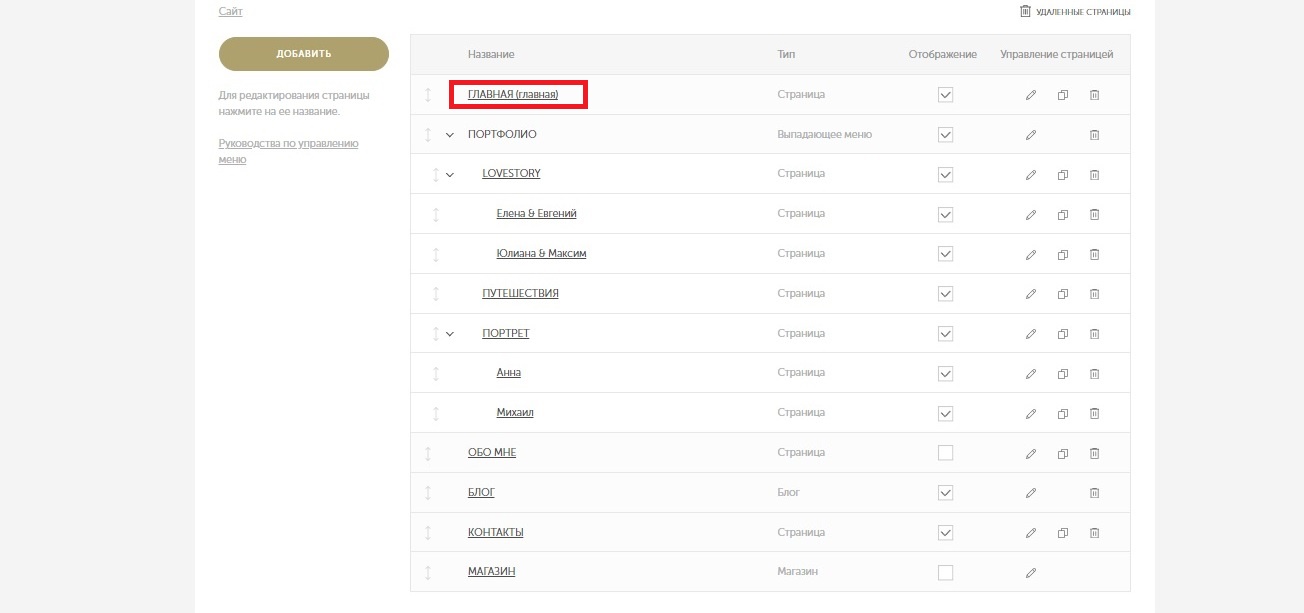Click the drag handle arrows for КОНТАКТЫ row
The width and height of the screenshot is (1304, 613).
[428, 533]
